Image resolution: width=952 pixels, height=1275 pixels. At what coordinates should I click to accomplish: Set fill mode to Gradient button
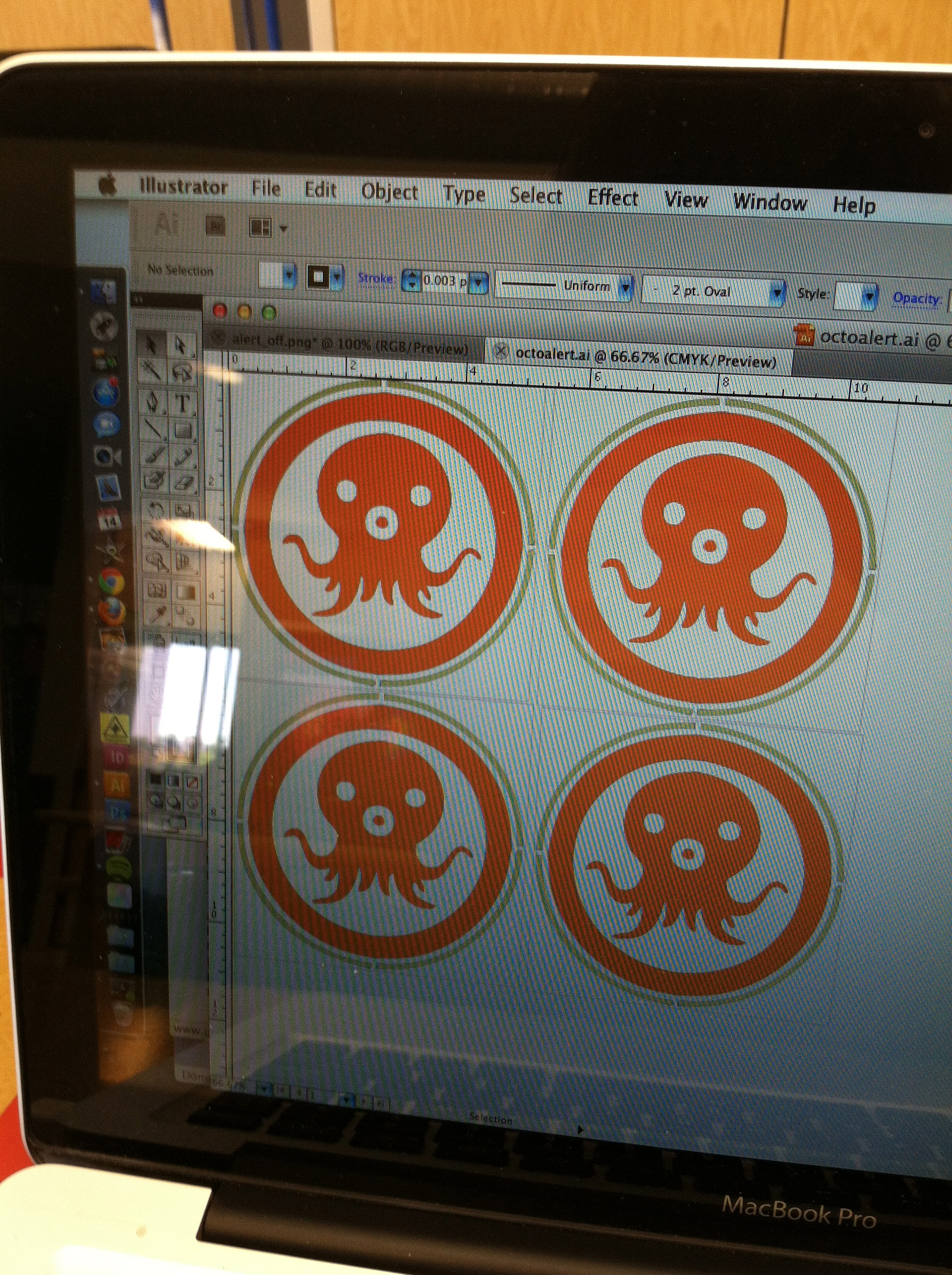click(x=174, y=781)
